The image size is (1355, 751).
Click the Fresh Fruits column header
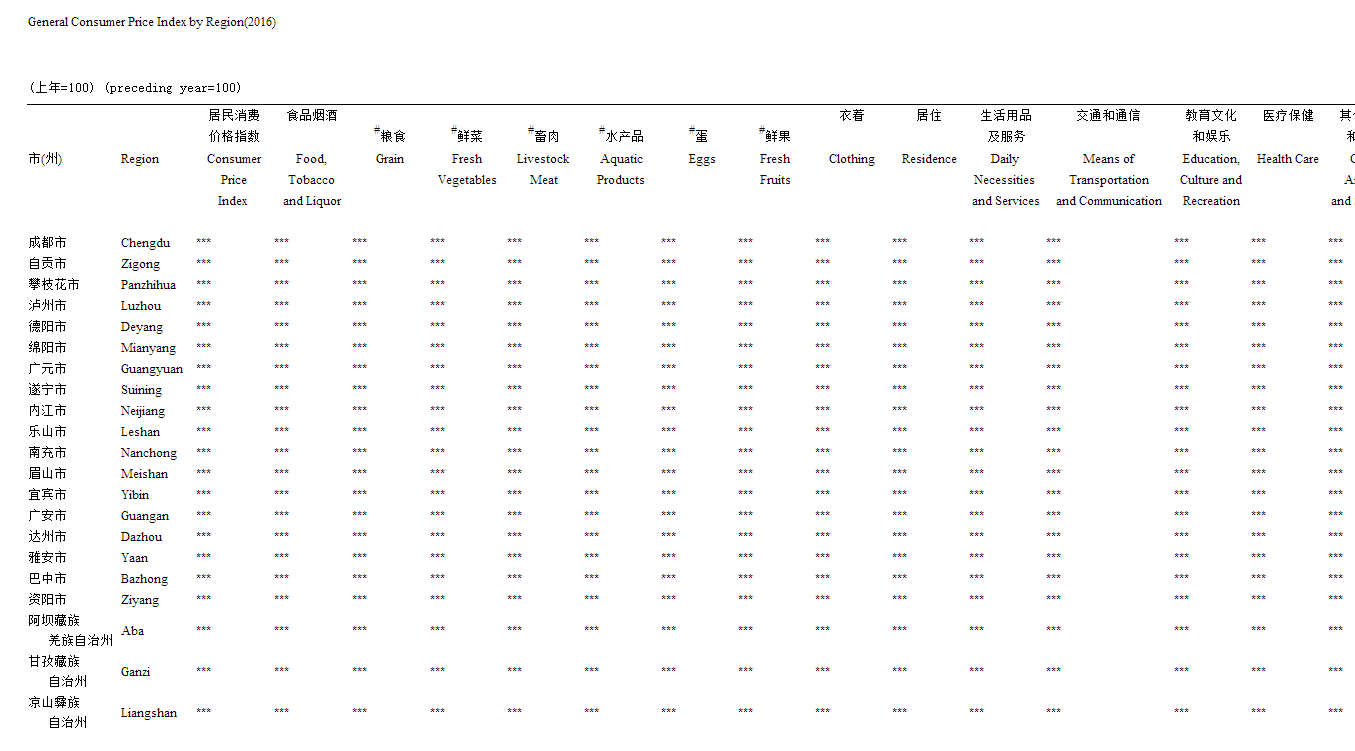tap(775, 170)
